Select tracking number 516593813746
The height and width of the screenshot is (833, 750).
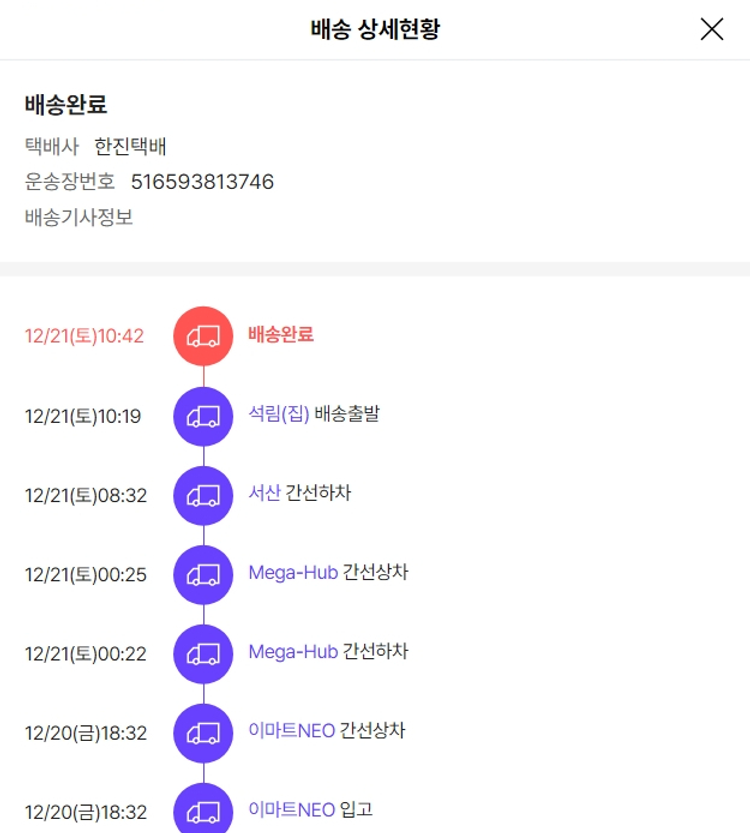202,182
